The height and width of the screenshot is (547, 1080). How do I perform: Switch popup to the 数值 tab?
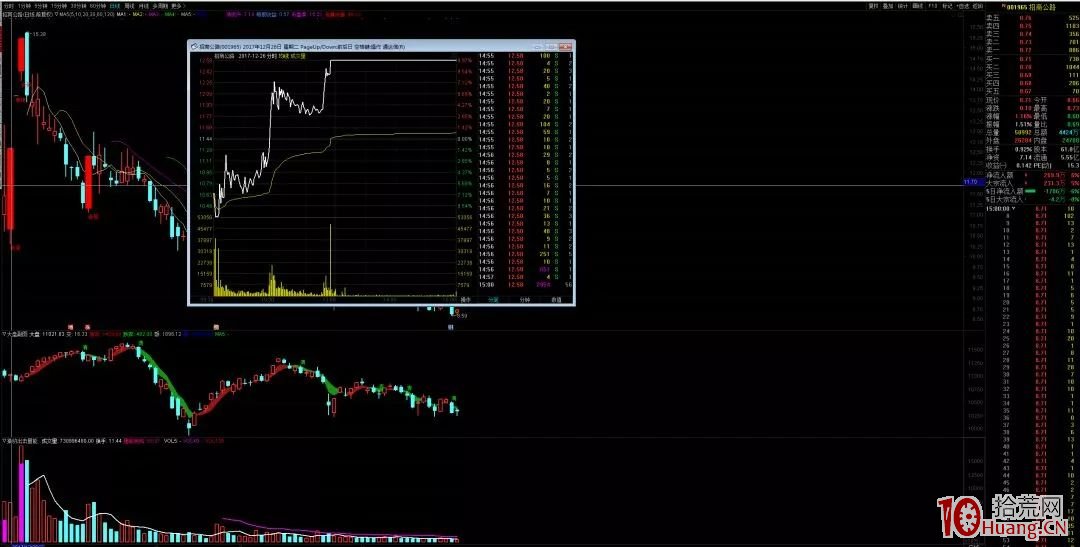556,300
